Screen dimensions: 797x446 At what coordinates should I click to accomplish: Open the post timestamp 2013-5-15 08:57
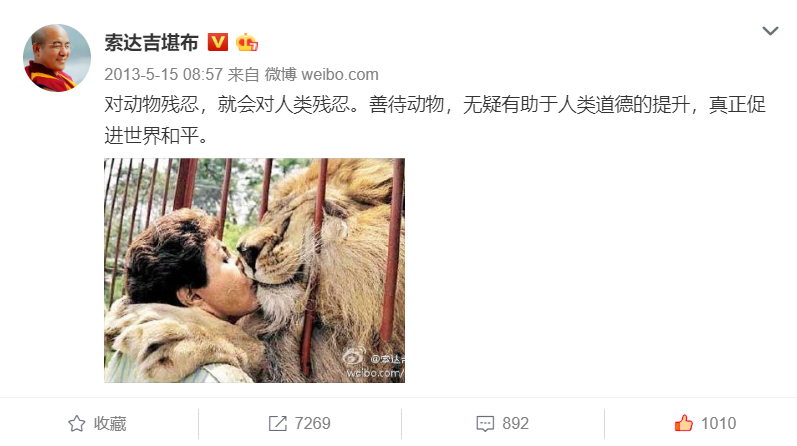[163, 75]
